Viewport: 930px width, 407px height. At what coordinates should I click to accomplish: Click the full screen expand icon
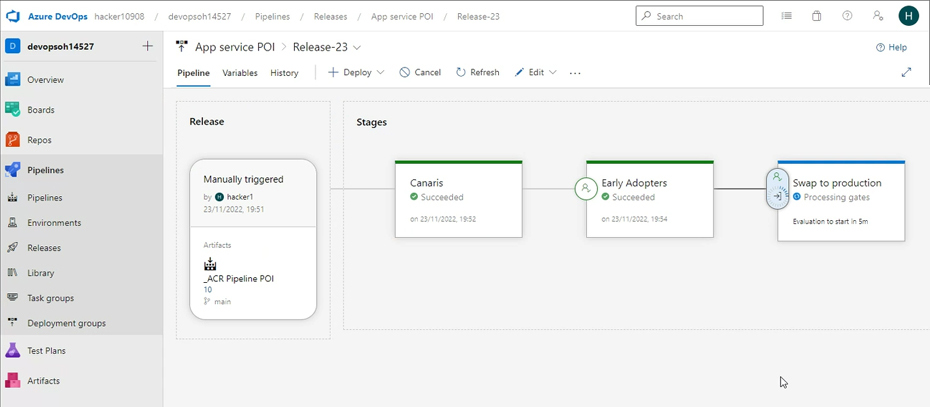pos(906,72)
